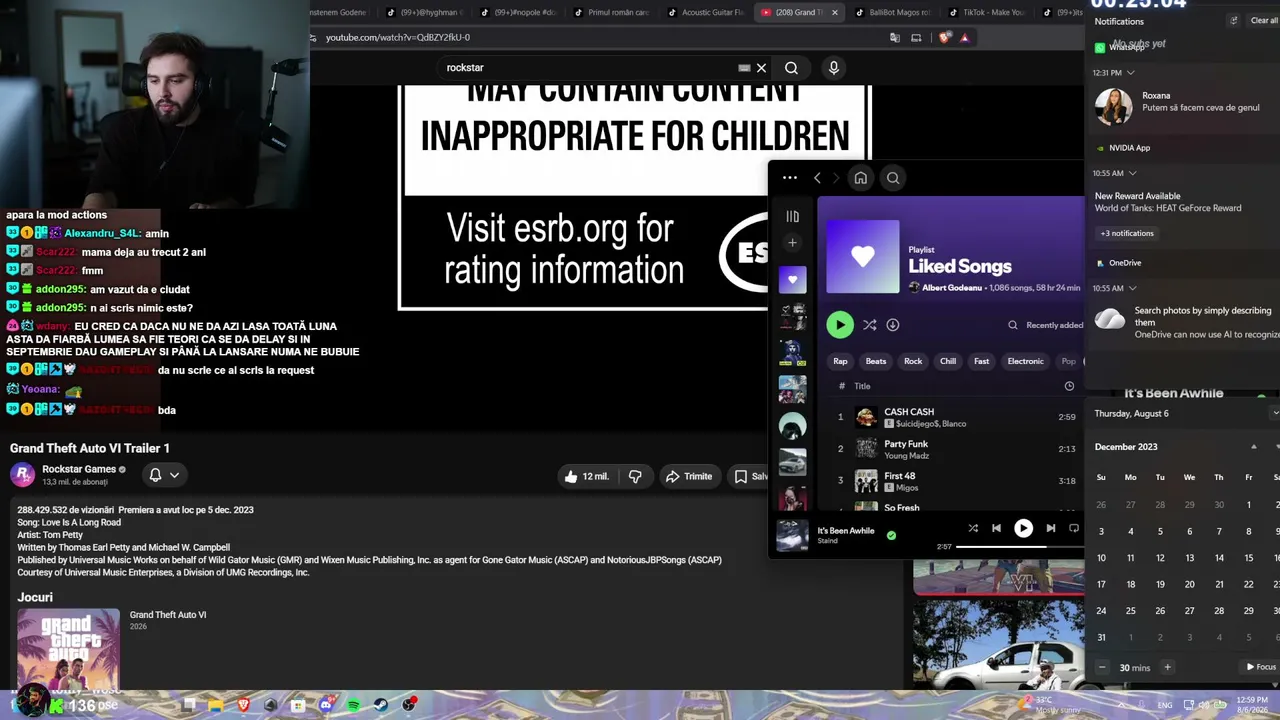Screen dimensions: 1280x720
Task: Open the Rockstar Games channel name link
Action: [x=79, y=469]
